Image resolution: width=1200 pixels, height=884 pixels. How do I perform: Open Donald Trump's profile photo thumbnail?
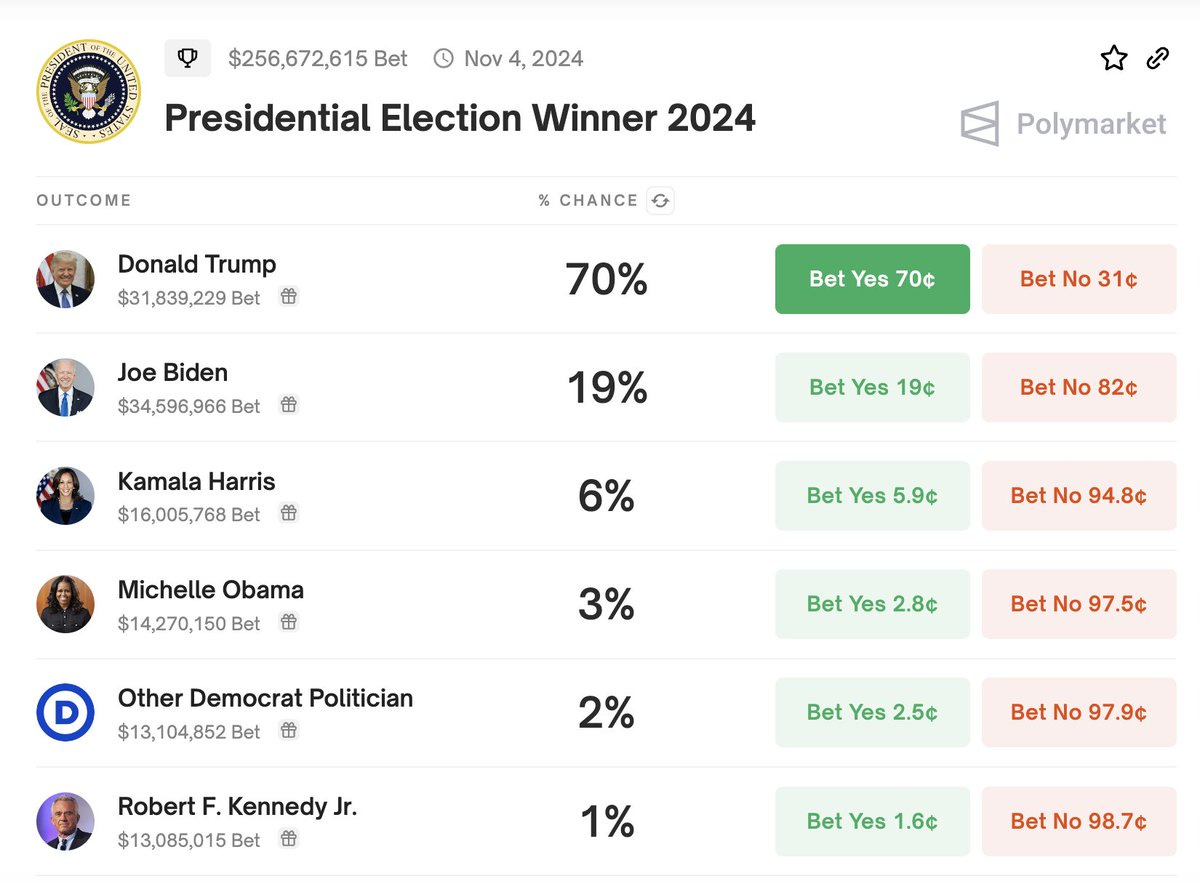[66, 279]
